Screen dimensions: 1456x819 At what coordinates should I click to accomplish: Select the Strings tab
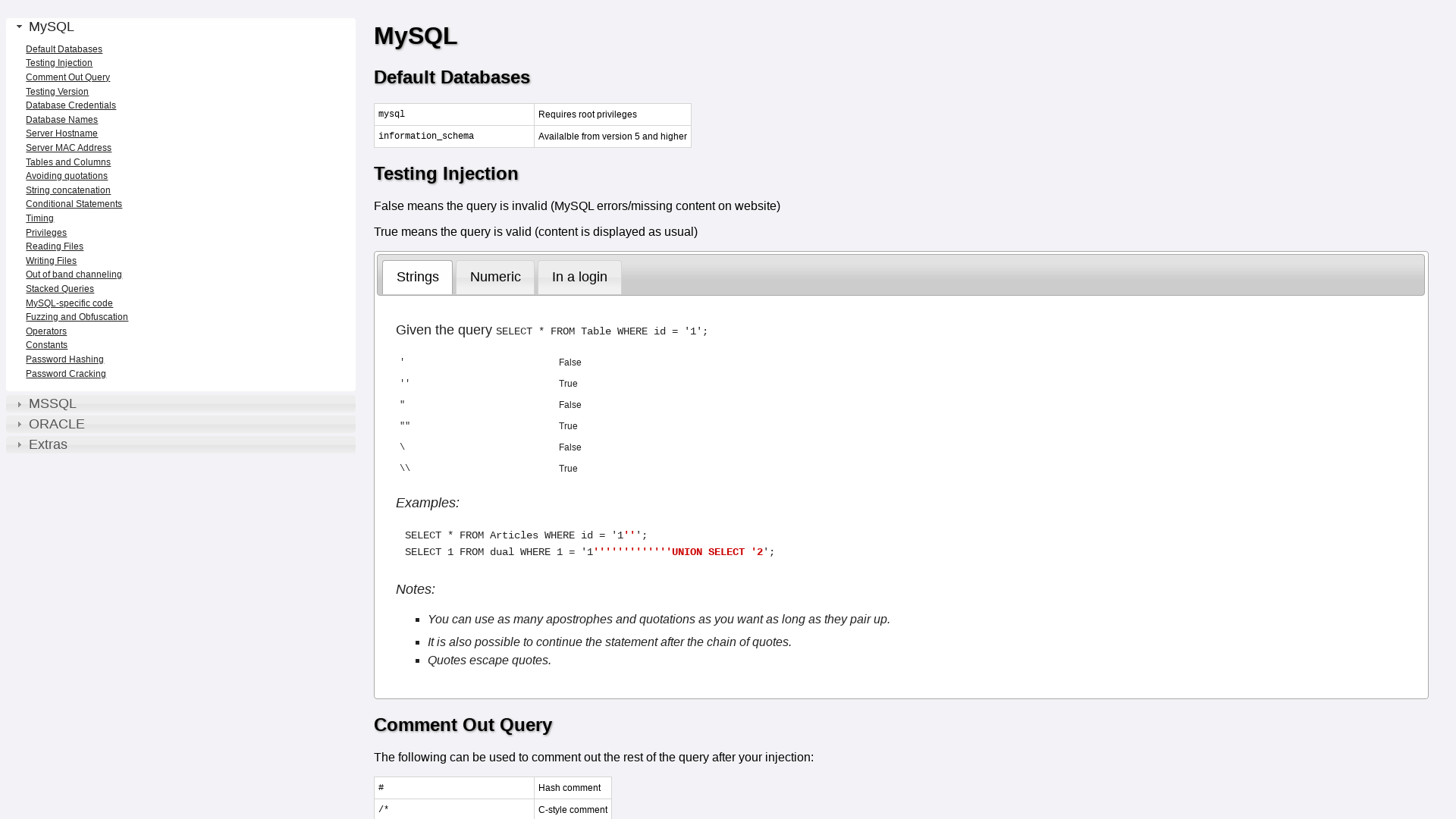(x=418, y=277)
